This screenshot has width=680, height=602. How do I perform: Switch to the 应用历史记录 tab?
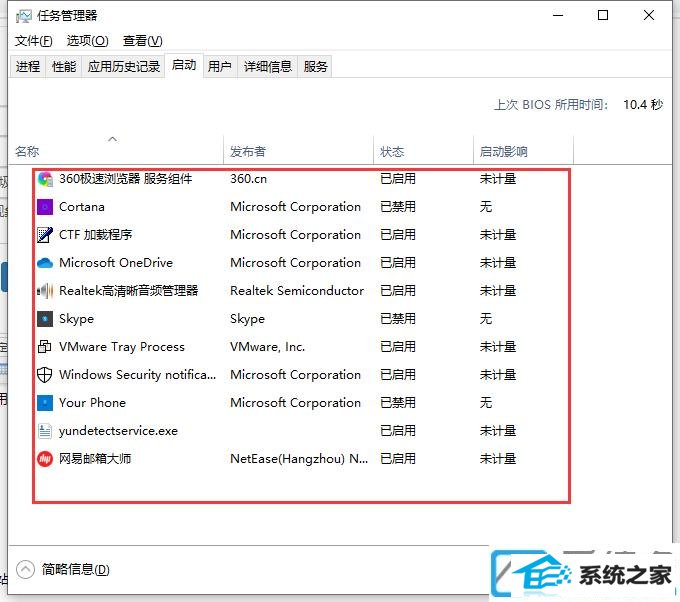pyautogui.click(x=124, y=66)
